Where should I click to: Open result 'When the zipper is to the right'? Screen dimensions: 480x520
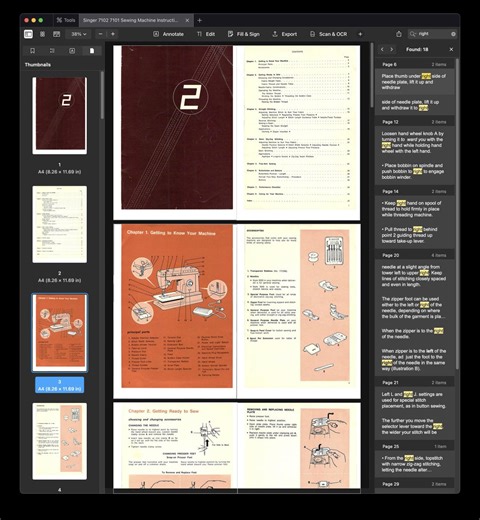(x=415, y=334)
